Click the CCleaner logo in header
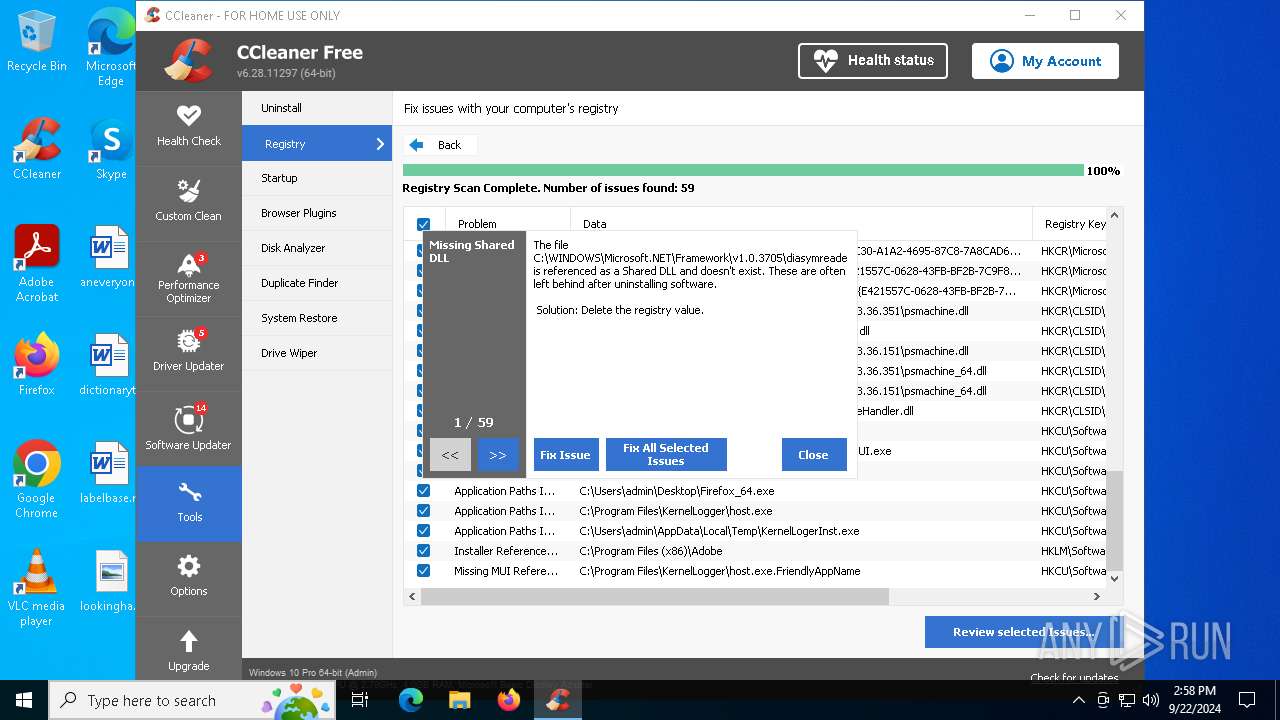The width and height of the screenshot is (1280, 720). [x=190, y=61]
